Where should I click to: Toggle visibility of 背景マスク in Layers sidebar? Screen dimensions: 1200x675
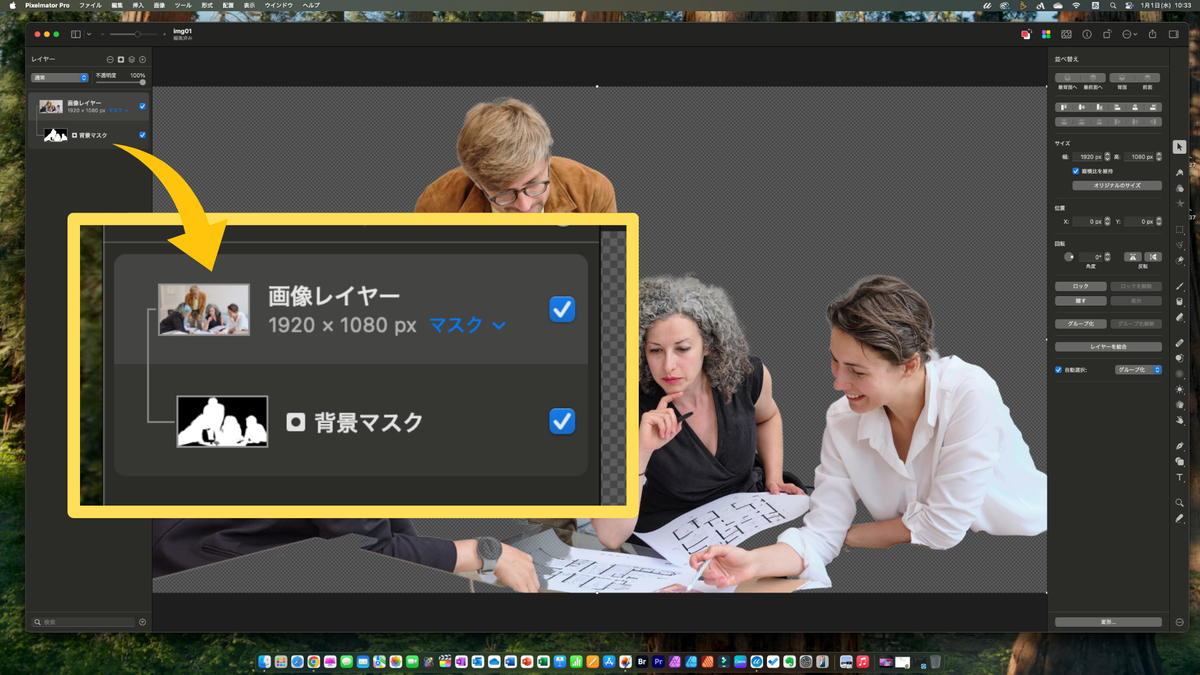coord(142,135)
